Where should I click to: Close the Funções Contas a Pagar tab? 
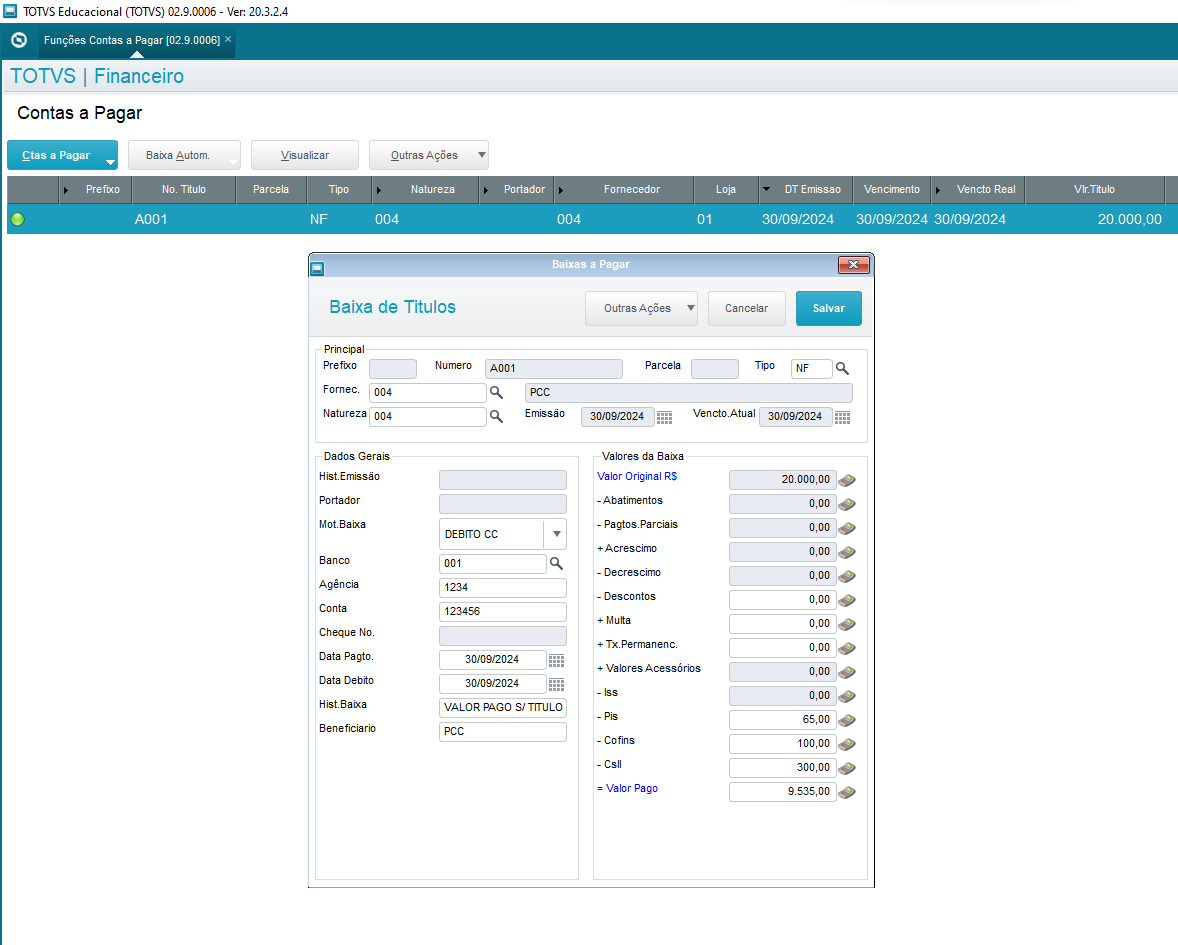point(228,39)
